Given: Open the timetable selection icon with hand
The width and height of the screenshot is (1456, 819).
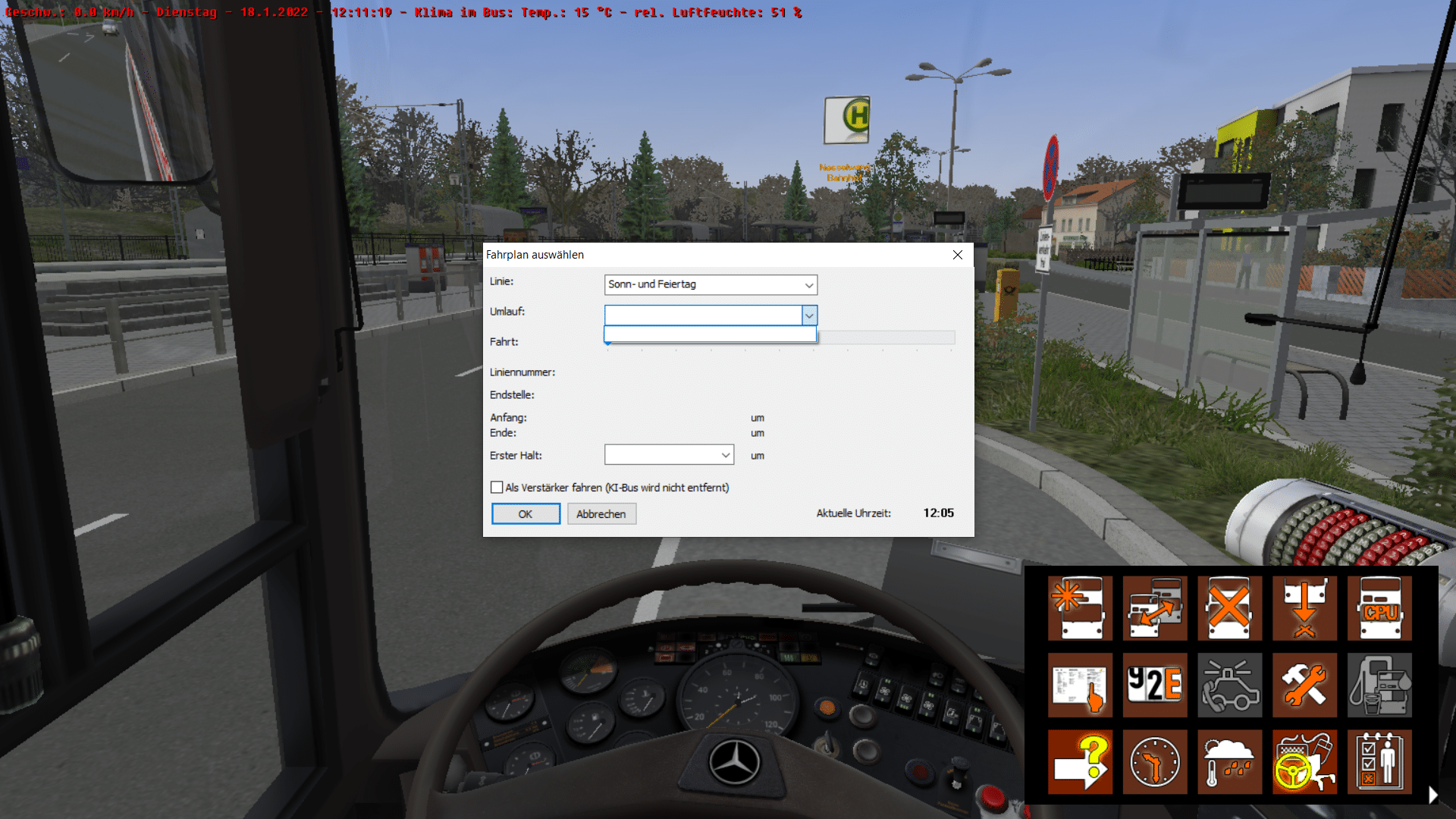Looking at the screenshot, I should pos(1080,685).
